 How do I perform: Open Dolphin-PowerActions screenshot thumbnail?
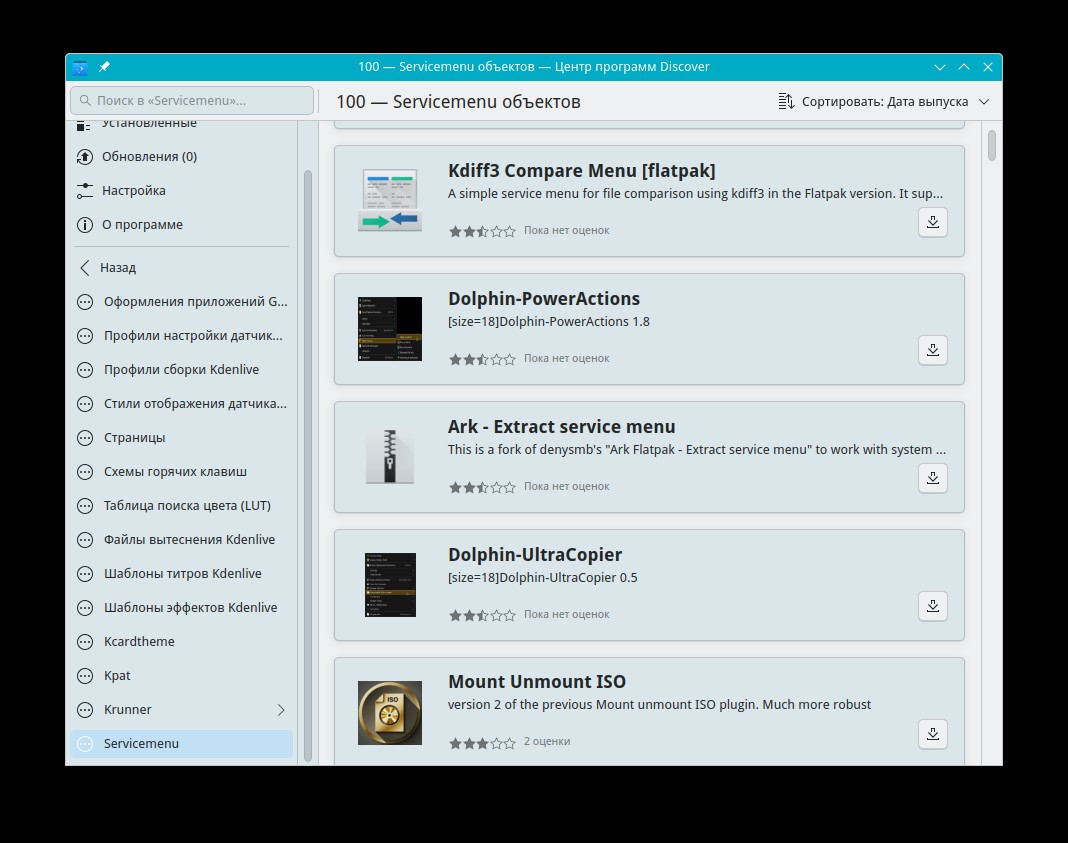[x=390, y=328]
